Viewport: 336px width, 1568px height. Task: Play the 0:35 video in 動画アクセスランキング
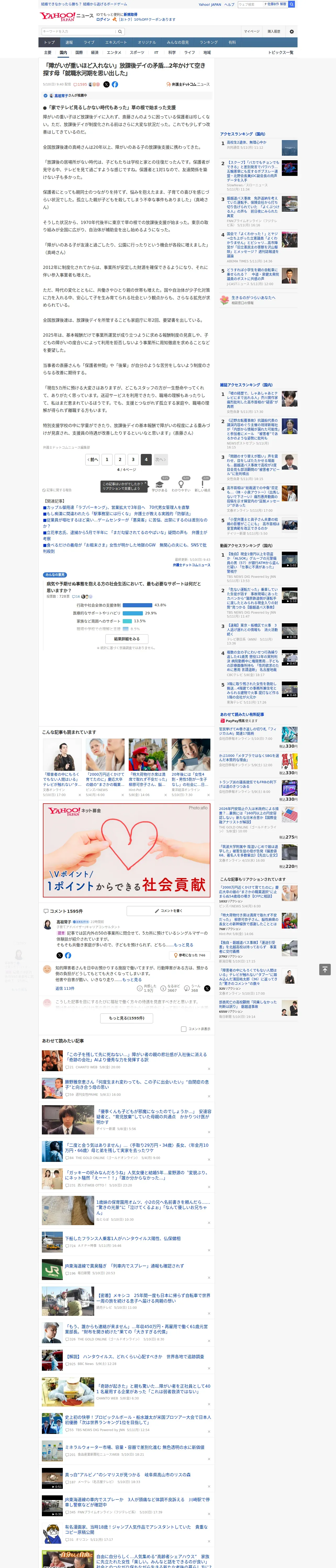coord(290,631)
